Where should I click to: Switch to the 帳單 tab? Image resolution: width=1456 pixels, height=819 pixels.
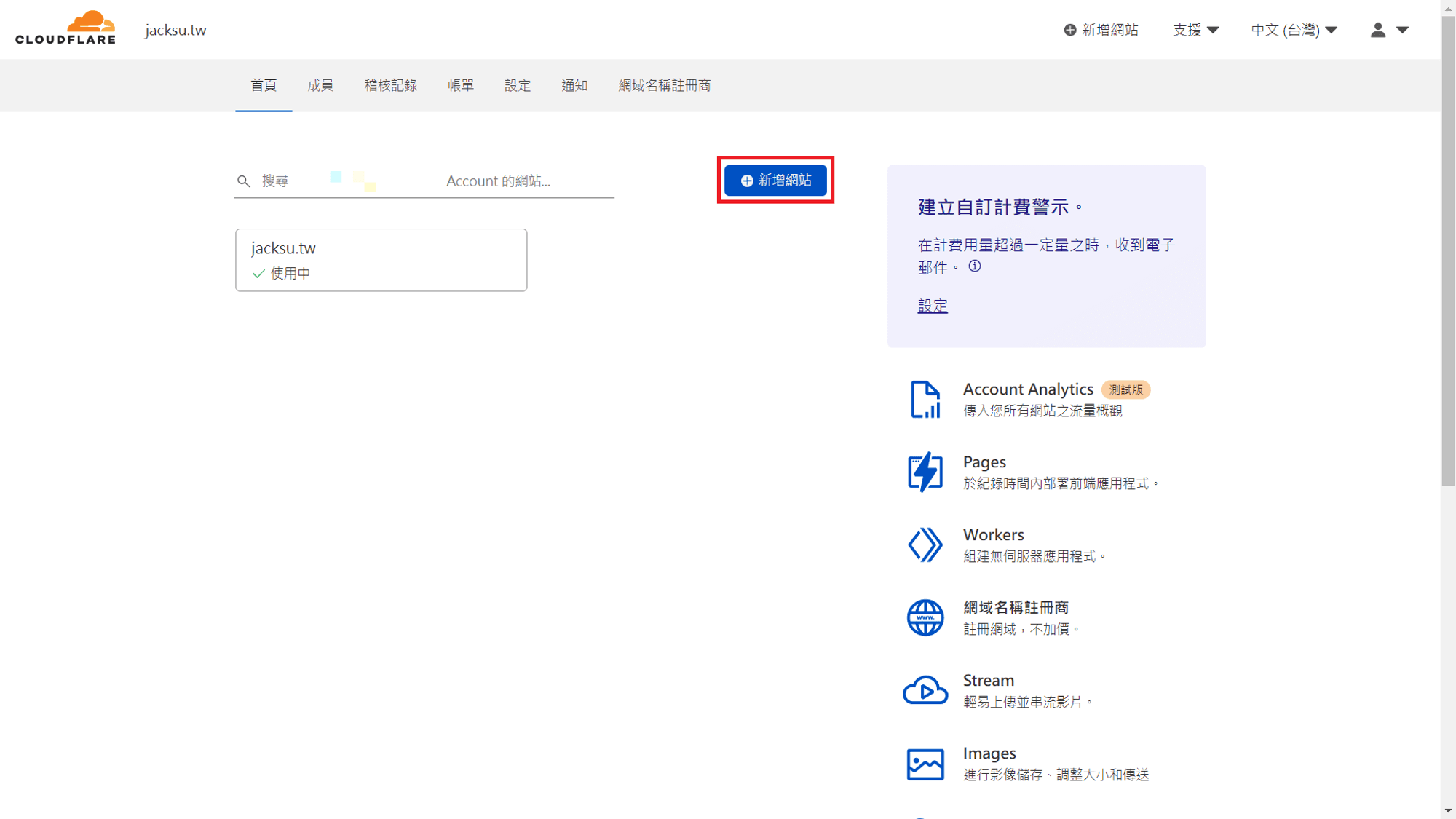(x=461, y=86)
